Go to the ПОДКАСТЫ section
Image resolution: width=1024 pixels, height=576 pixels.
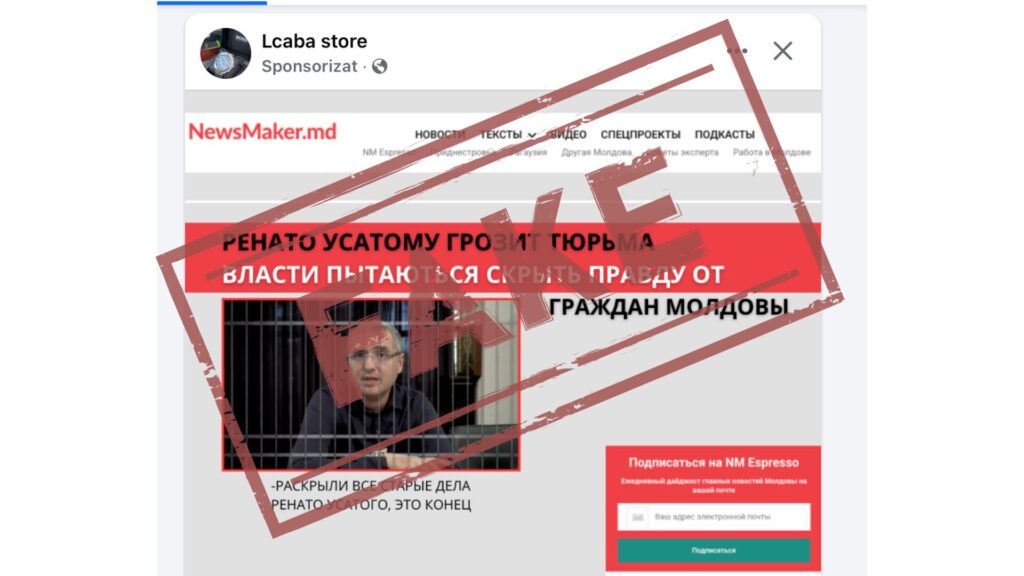724,135
